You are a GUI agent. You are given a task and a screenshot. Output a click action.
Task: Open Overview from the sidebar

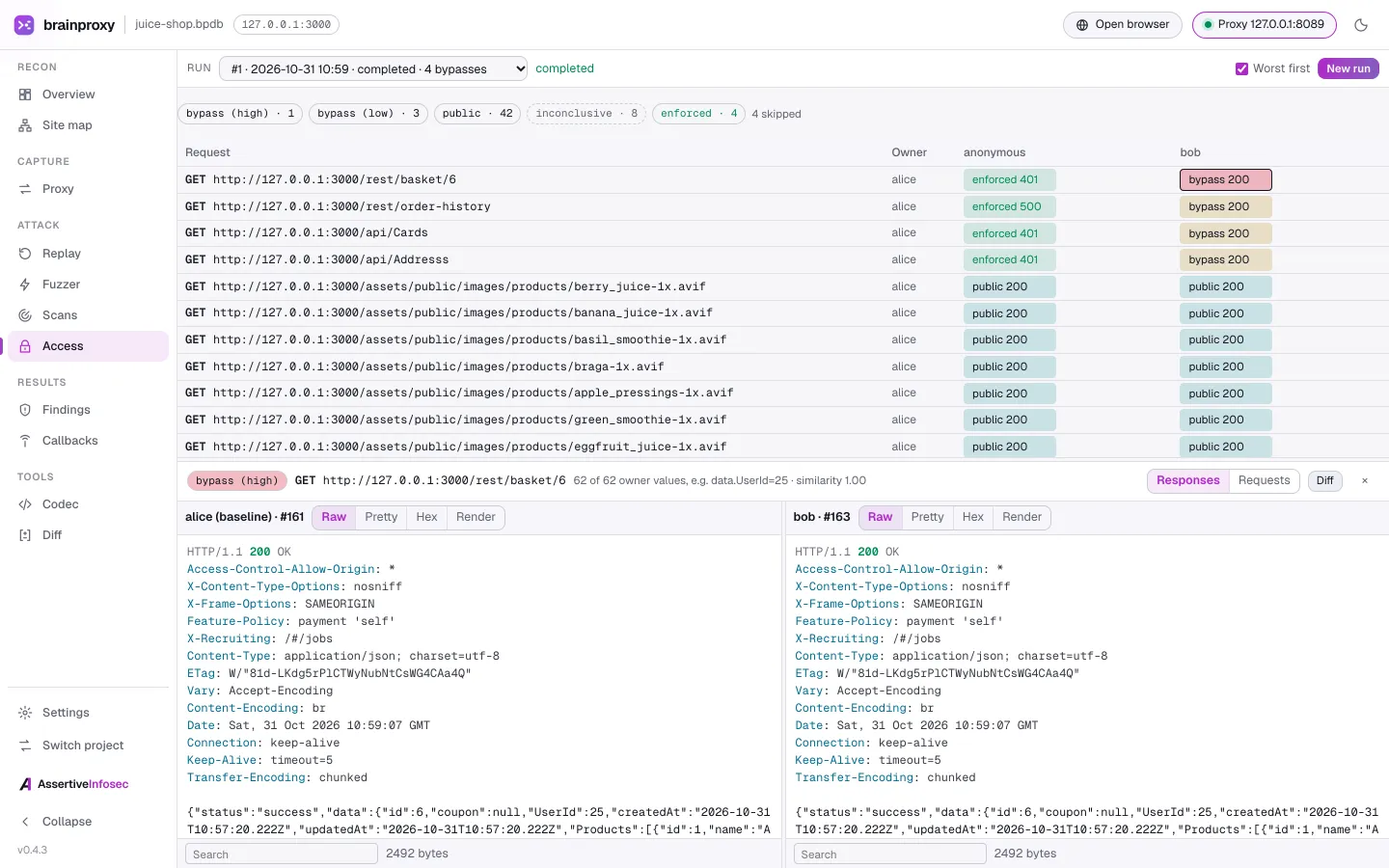(88, 95)
